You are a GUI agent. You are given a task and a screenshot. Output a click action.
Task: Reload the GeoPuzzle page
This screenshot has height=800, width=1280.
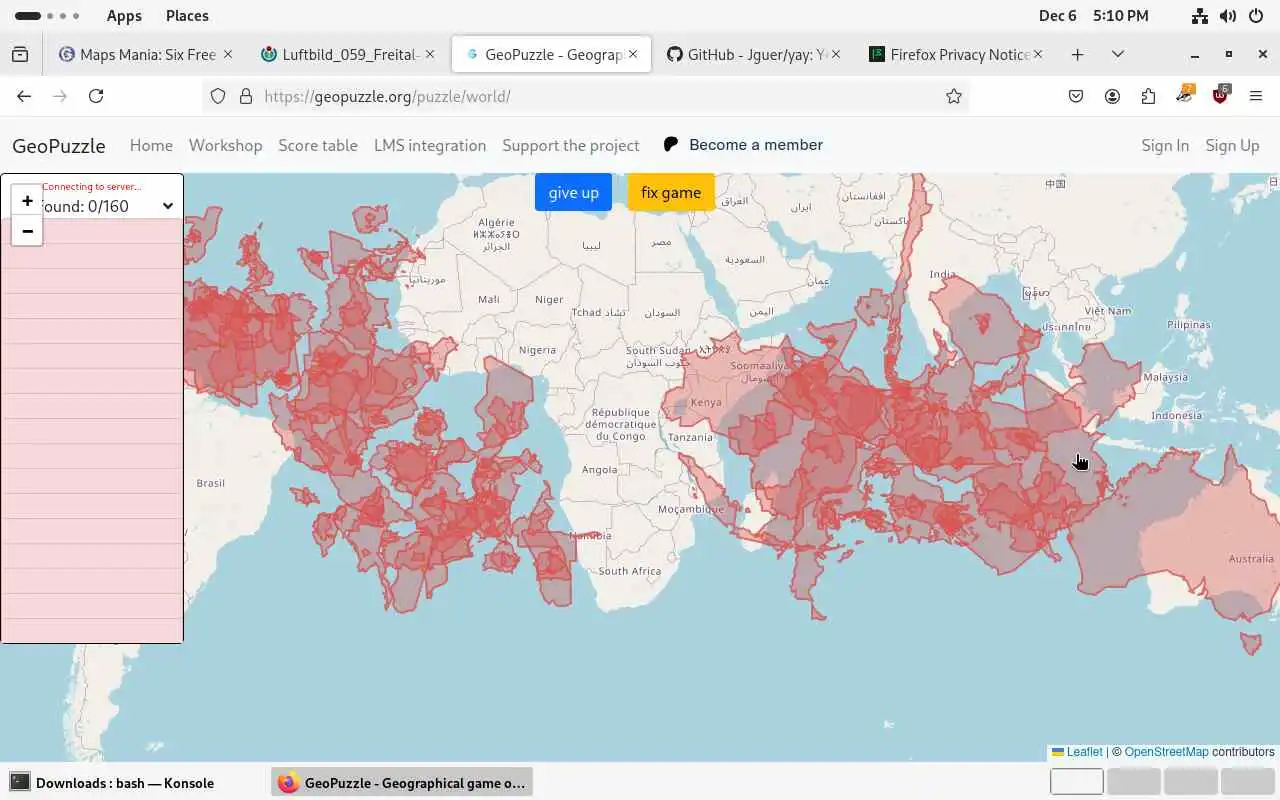click(96, 96)
